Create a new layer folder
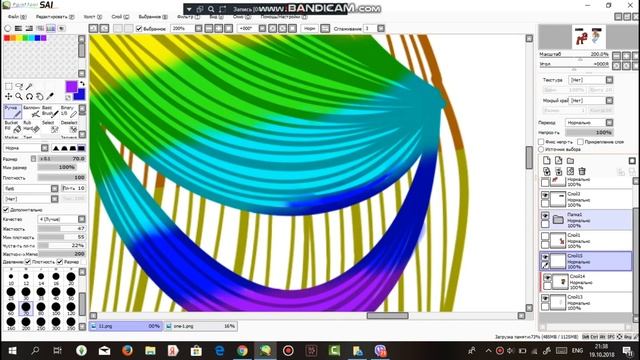 570,160
